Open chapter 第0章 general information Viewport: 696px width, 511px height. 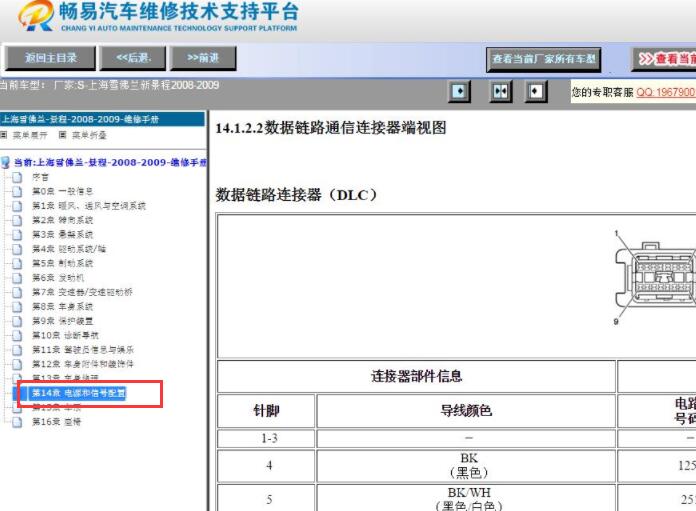point(63,191)
